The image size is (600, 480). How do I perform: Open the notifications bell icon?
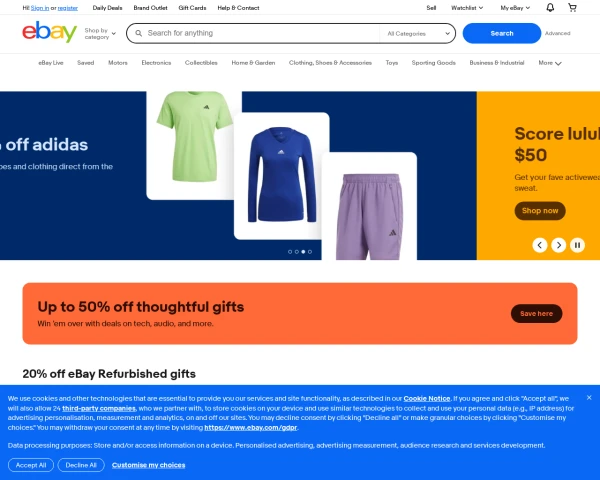tap(550, 8)
